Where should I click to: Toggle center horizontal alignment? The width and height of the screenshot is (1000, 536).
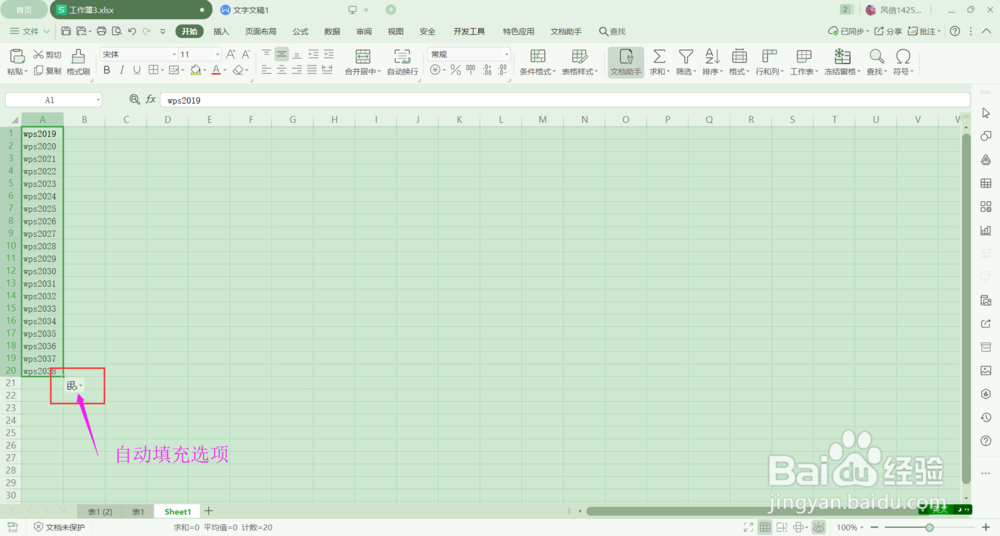point(282,70)
